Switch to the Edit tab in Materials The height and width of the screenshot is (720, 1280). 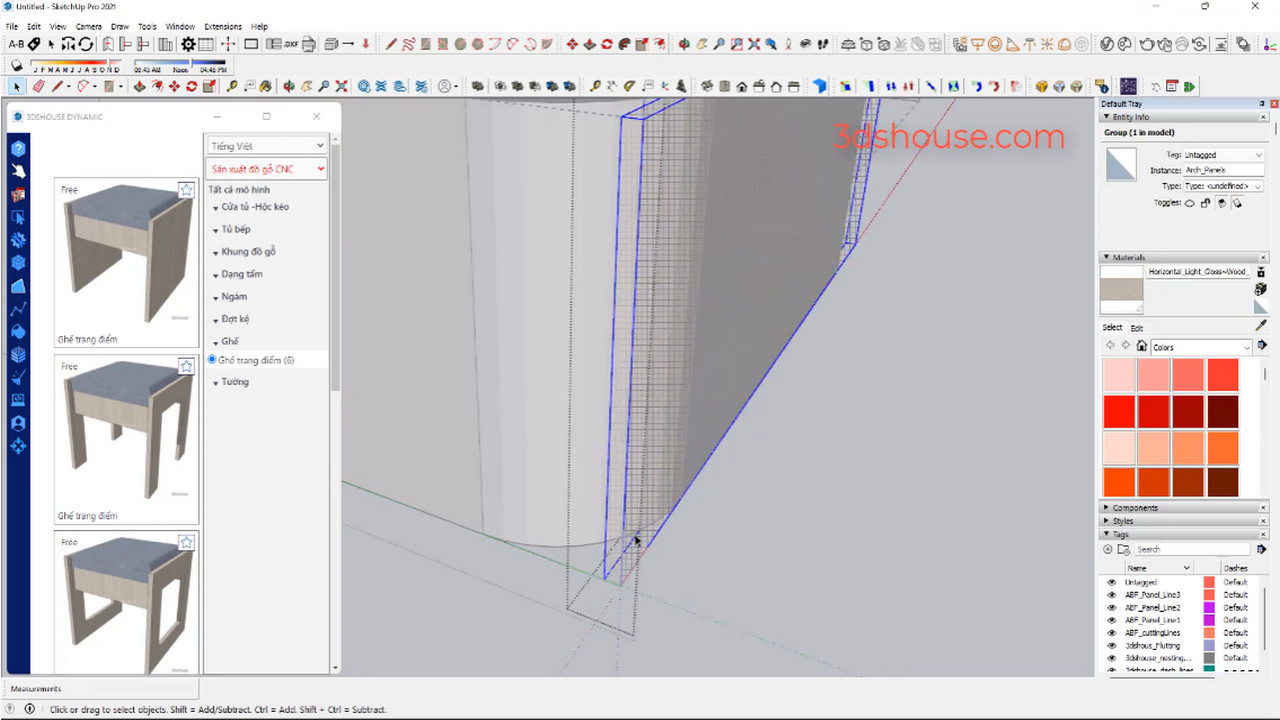click(1137, 328)
